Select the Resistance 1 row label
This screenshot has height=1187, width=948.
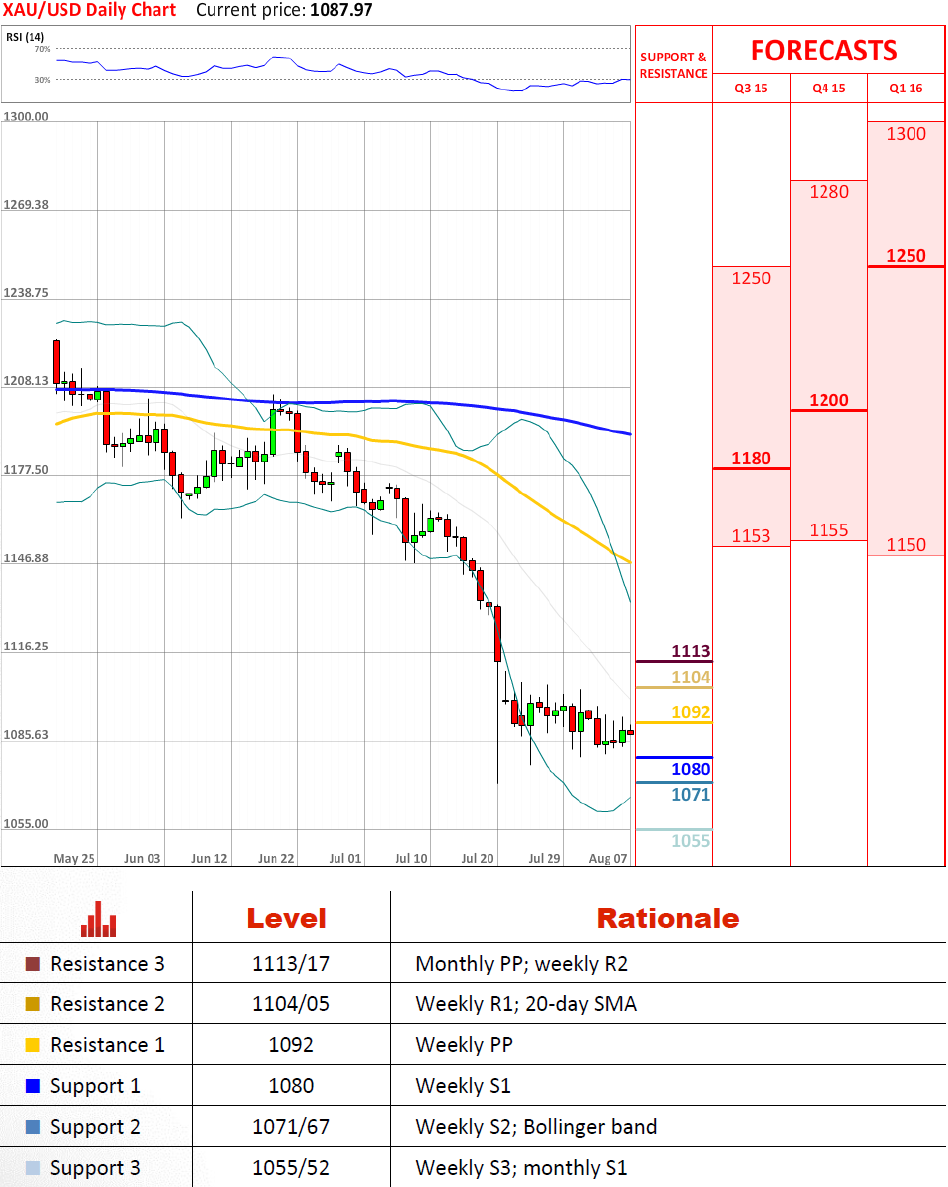pyautogui.click(x=107, y=1045)
